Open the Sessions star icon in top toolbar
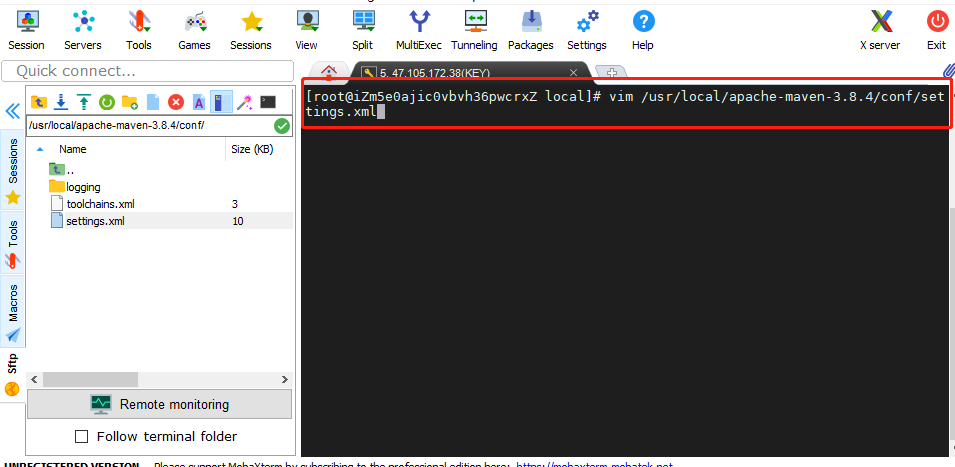The image size is (955, 467). tap(250, 30)
